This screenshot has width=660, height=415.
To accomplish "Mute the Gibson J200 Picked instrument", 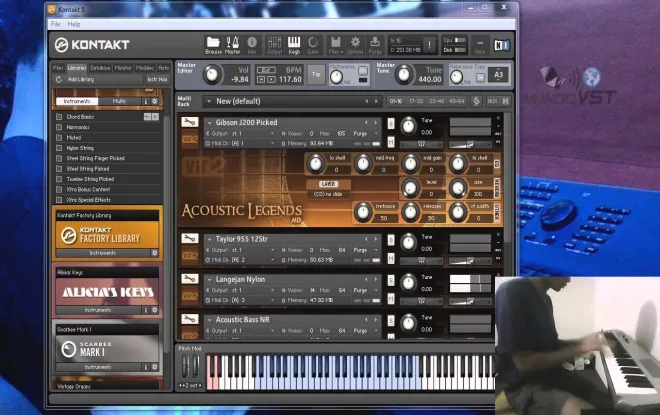I will coord(391,142).
